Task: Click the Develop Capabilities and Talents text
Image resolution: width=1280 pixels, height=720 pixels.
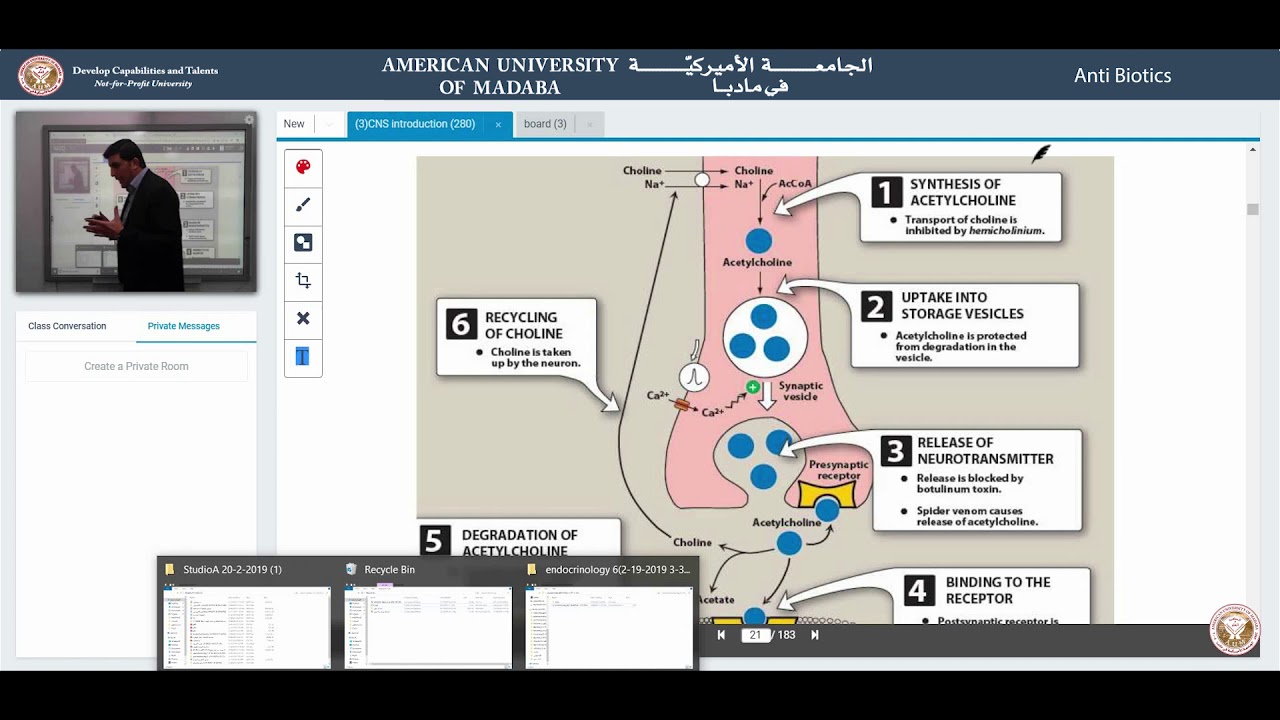Action: point(145,71)
